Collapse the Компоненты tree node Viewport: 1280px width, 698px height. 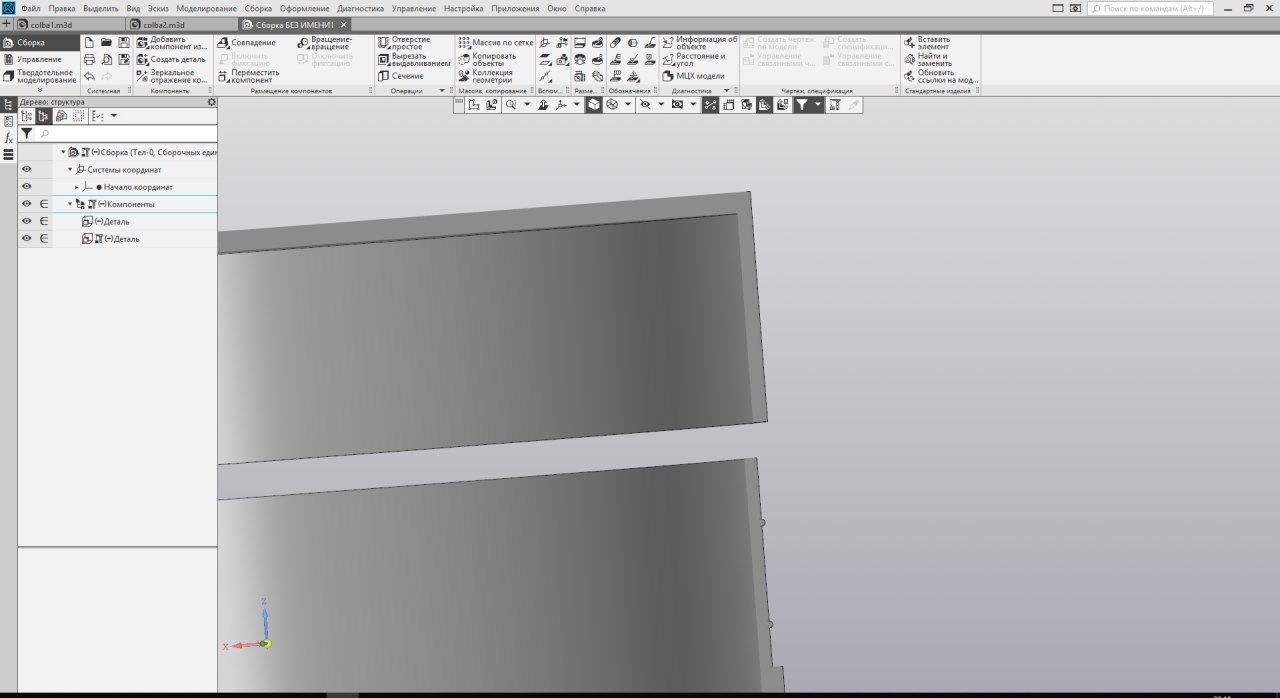coord(70,204)
